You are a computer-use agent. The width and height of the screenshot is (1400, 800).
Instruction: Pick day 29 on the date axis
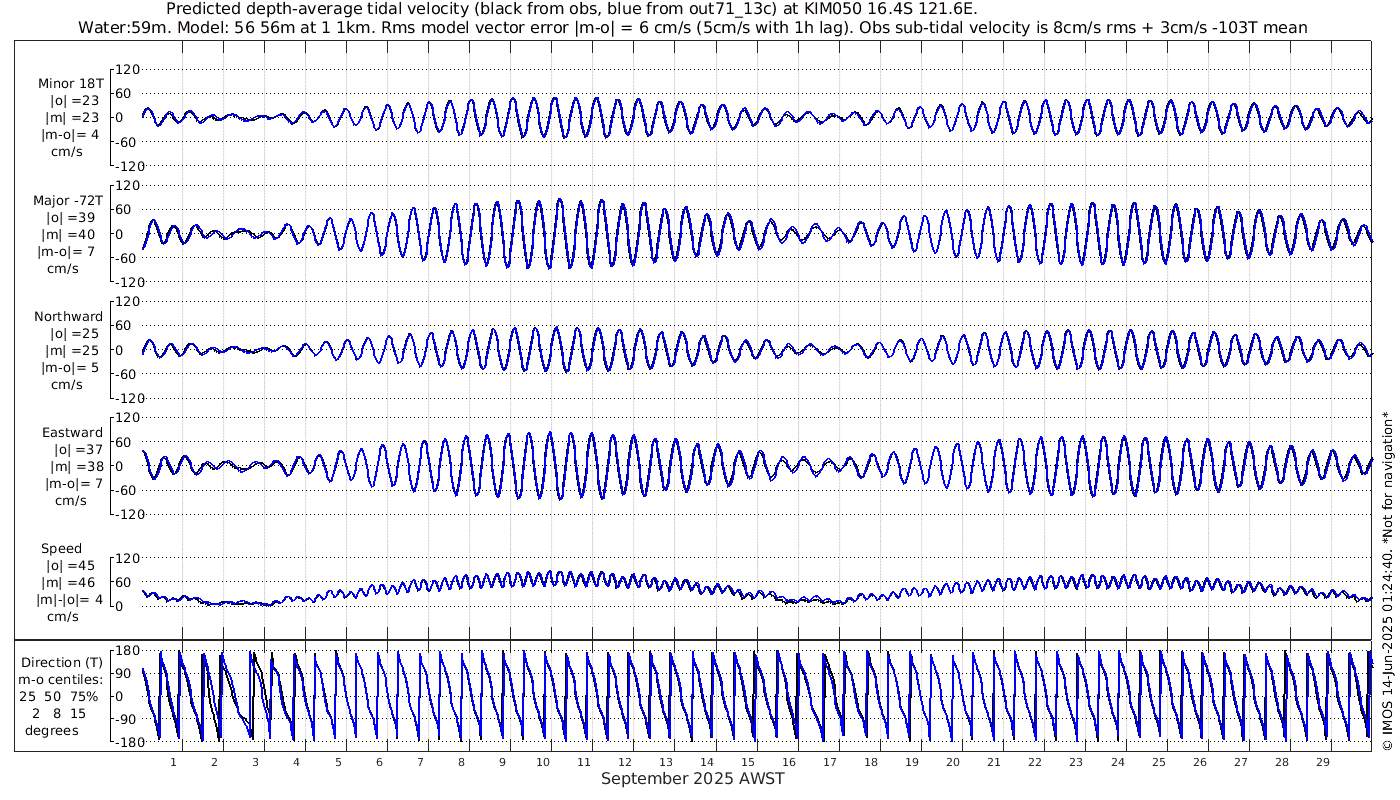coord(1323,762)
